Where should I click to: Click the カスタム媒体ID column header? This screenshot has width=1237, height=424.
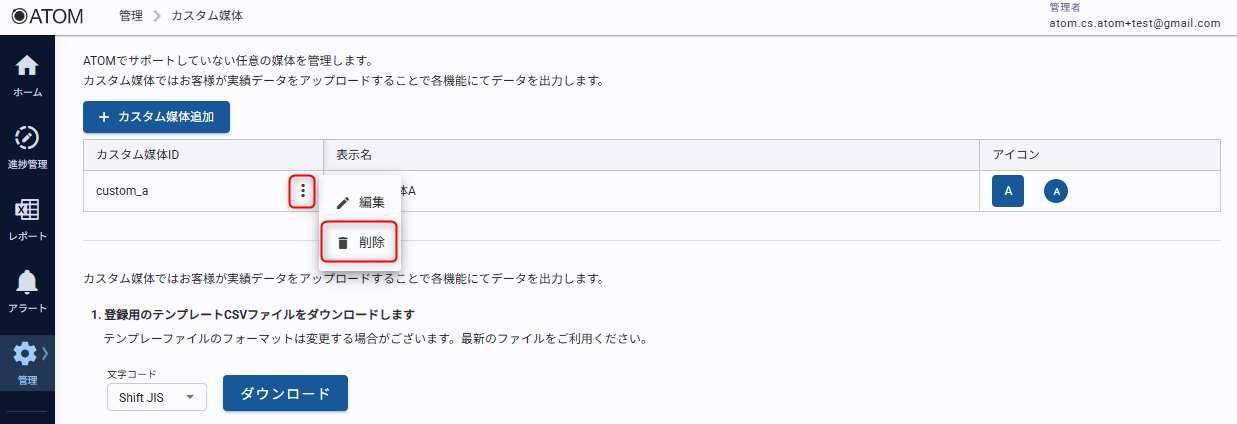pyautogui.click(x=138, y=155)
